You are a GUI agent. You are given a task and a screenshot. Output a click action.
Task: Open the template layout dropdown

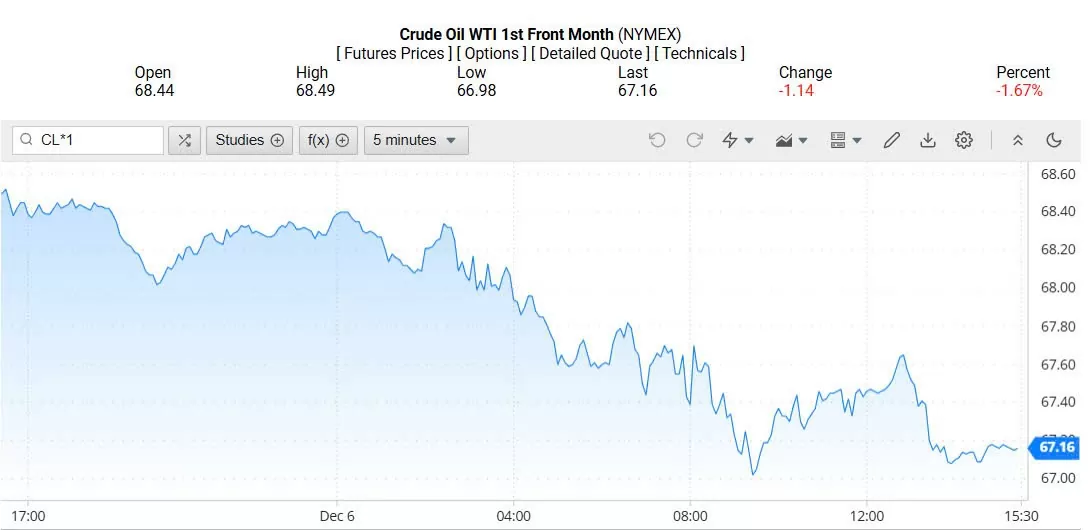coord(846,140)
